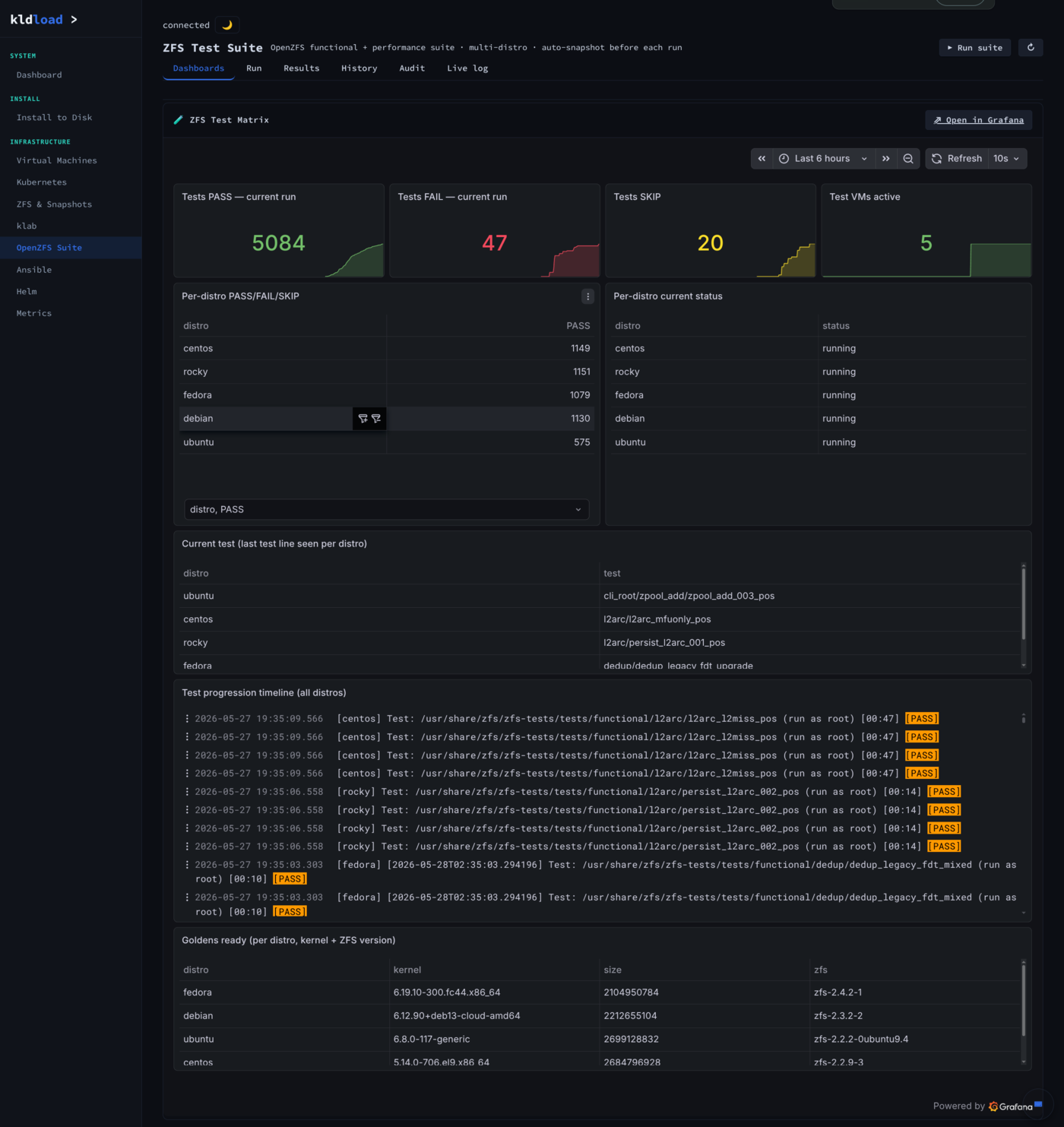
Task: Click the PASS column header
Action: tap(578, 326)
